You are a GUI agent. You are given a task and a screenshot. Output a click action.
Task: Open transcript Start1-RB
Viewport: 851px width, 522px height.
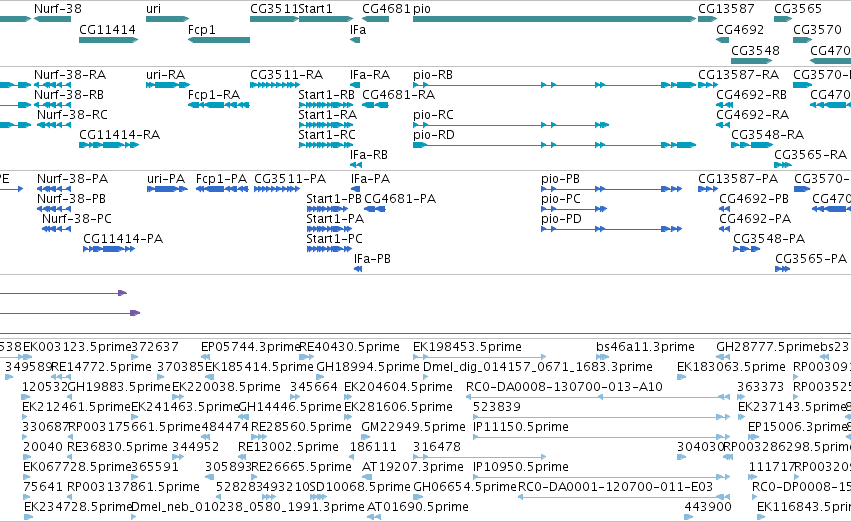click(x=327, y=94)
